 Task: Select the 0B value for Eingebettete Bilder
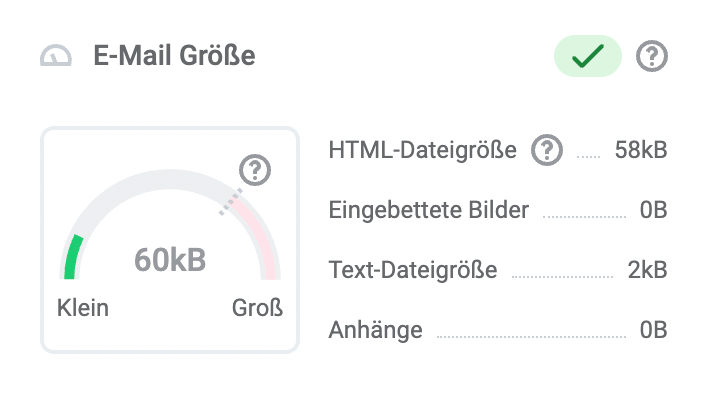pyautogui.click(x=653, y=211)
